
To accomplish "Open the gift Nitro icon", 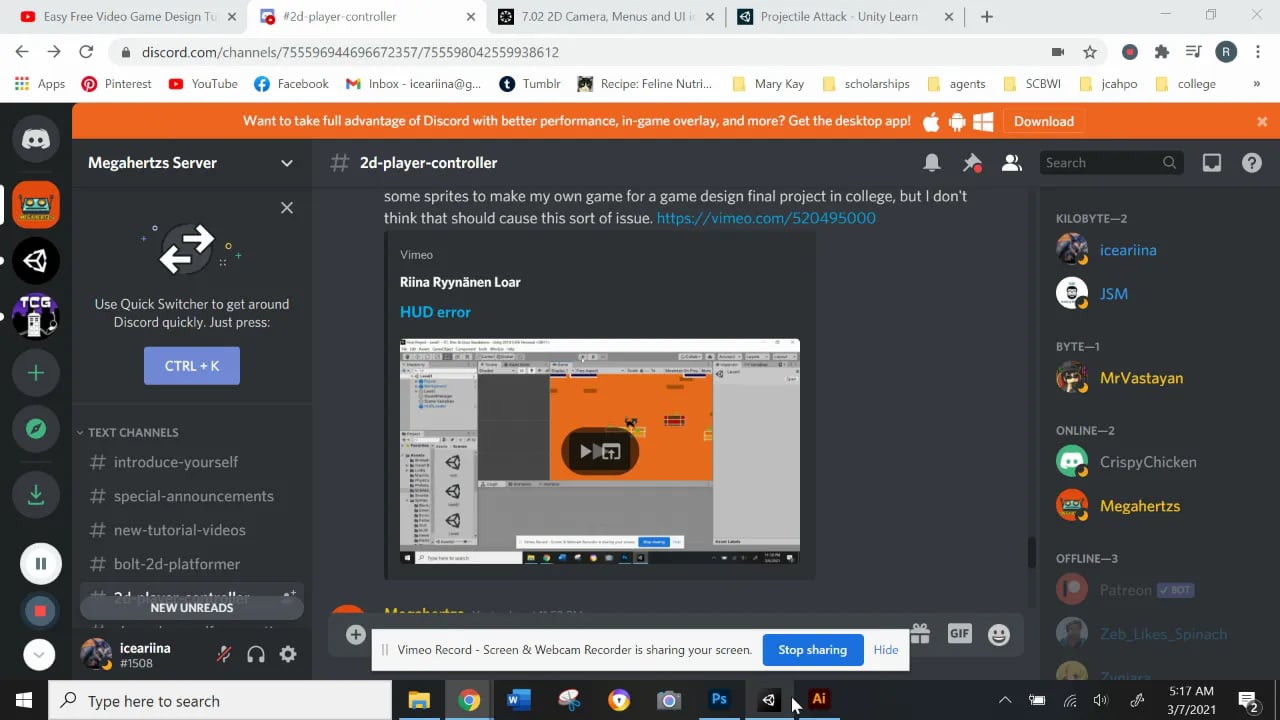I will 920,634.
